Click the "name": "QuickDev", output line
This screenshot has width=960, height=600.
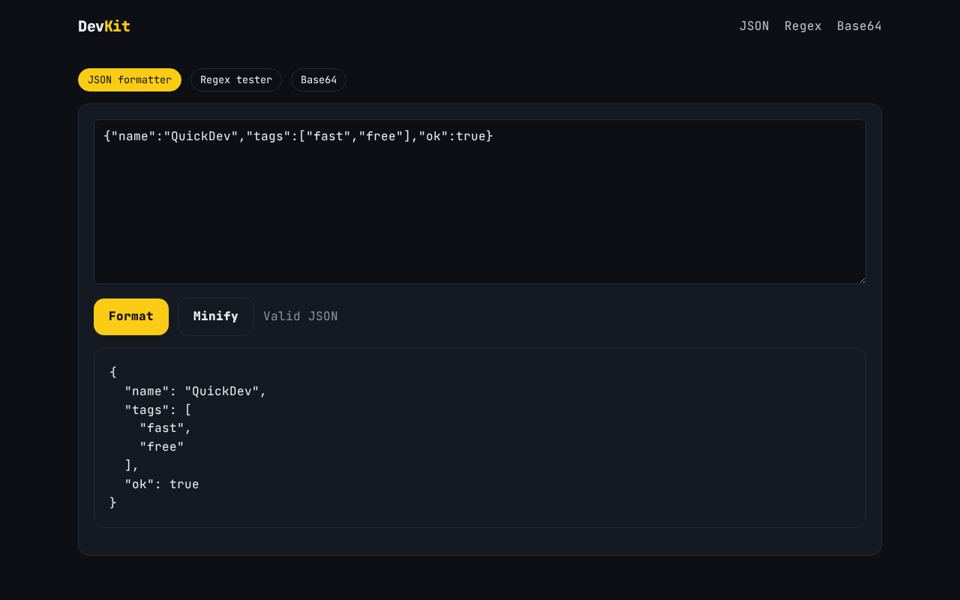click(x=195, y=391)
